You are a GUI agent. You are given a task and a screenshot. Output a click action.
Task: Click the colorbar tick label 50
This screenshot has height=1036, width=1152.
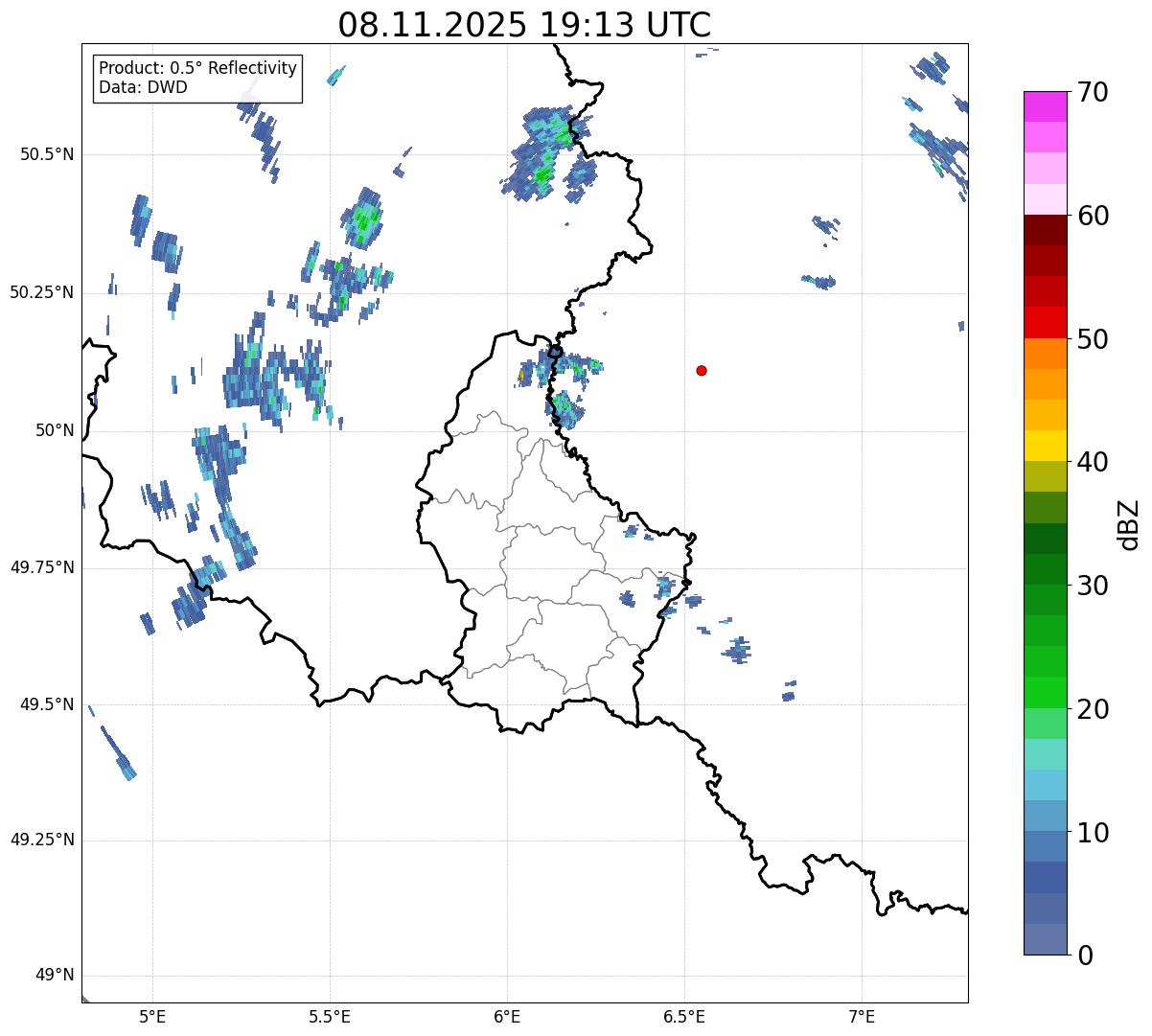click(1093, 339)
